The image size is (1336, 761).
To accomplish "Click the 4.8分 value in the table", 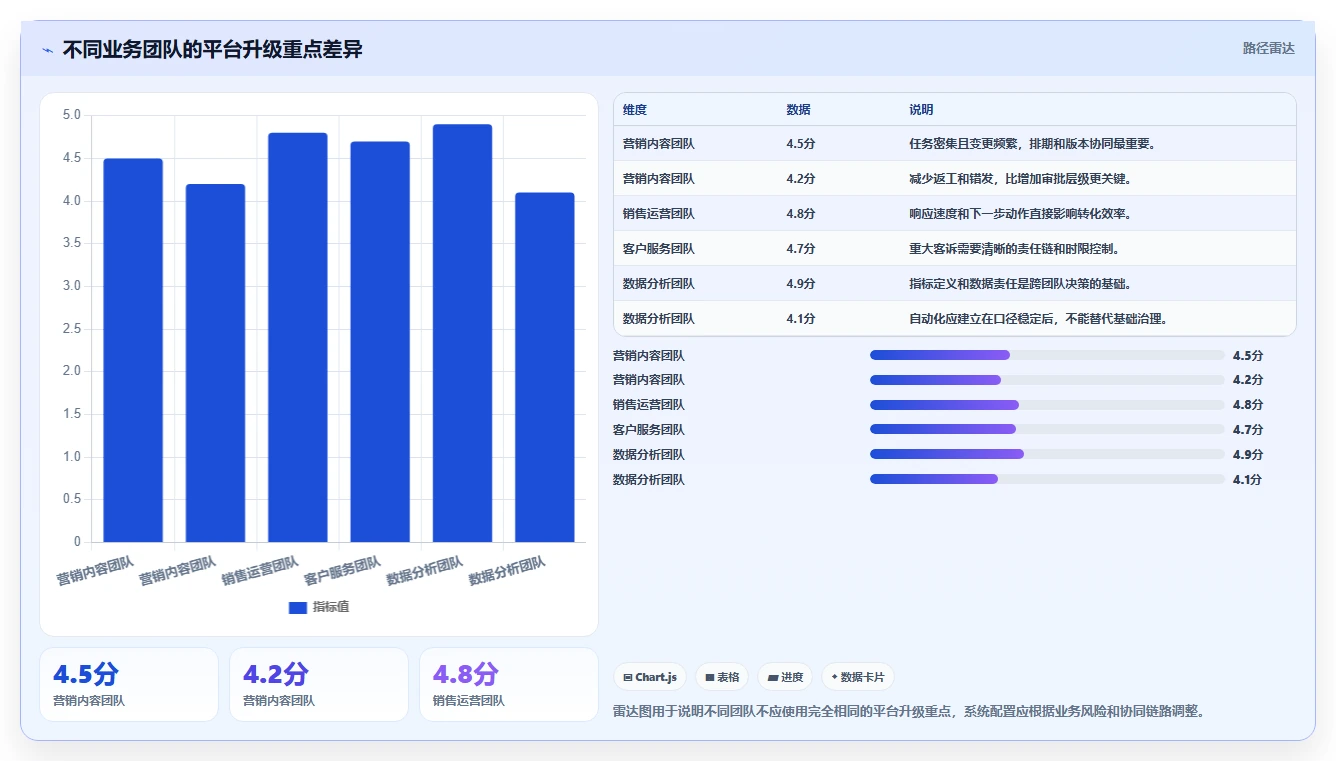I will (x=801, y=214).
